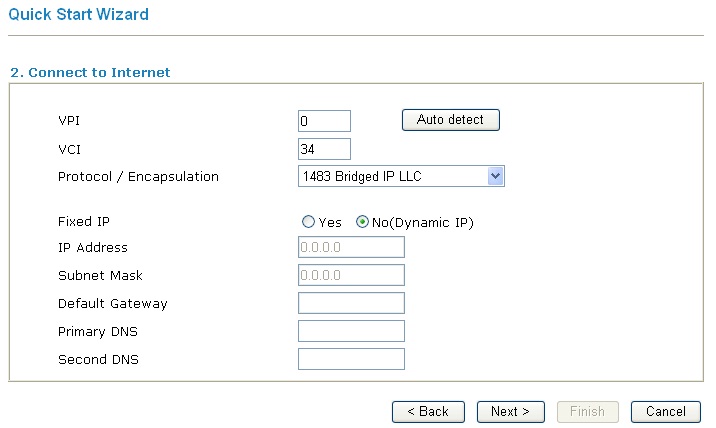Open the Protocol / Encapsulation dropdown
Screen dimensions: 716x428
pyautogui.click(x=400, y=177)
